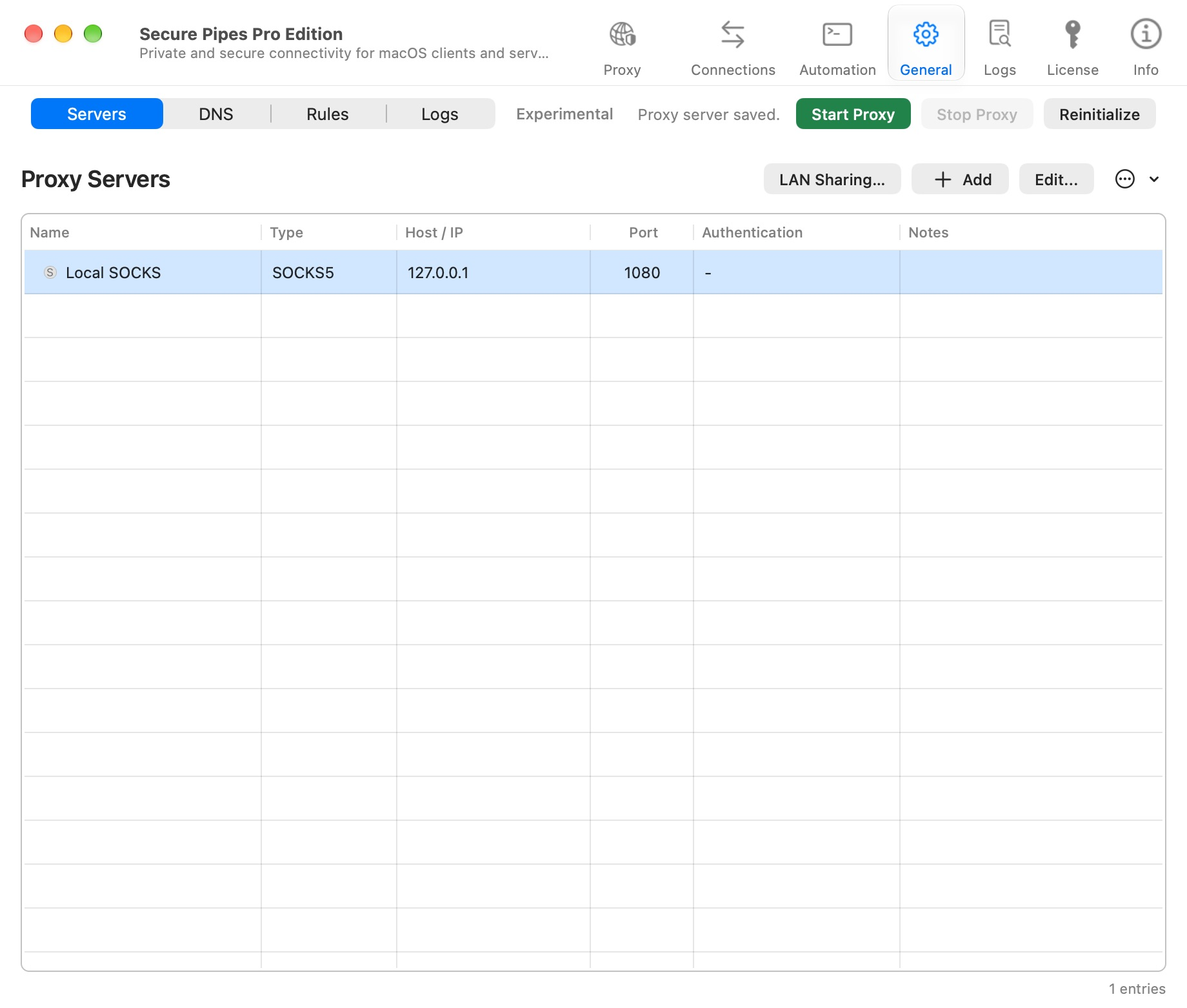1187x1008 pixels.
Task: Click the ellipsis more-actions icon
Action: (1125, 179)
